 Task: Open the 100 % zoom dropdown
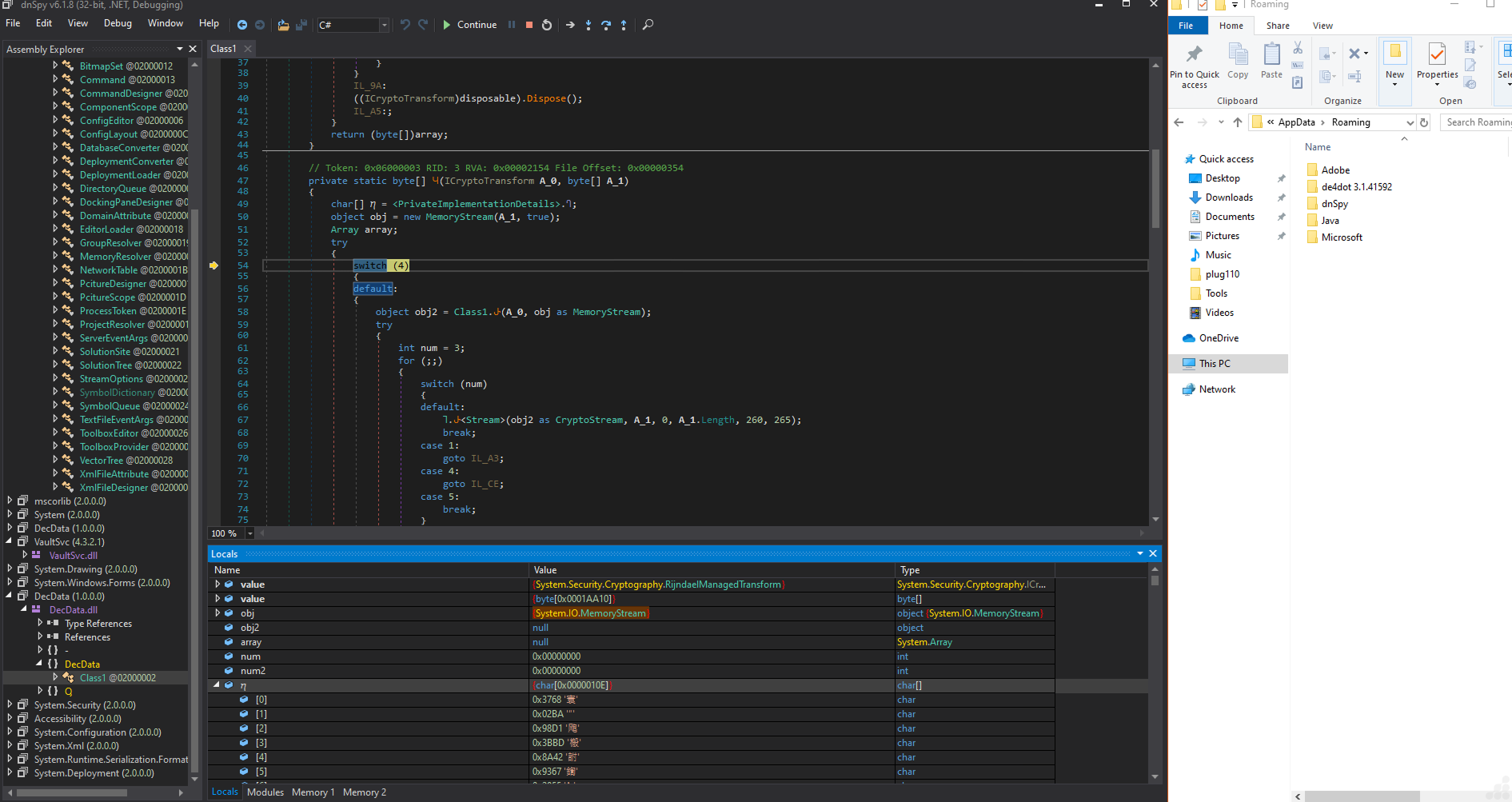pos(249,533)
